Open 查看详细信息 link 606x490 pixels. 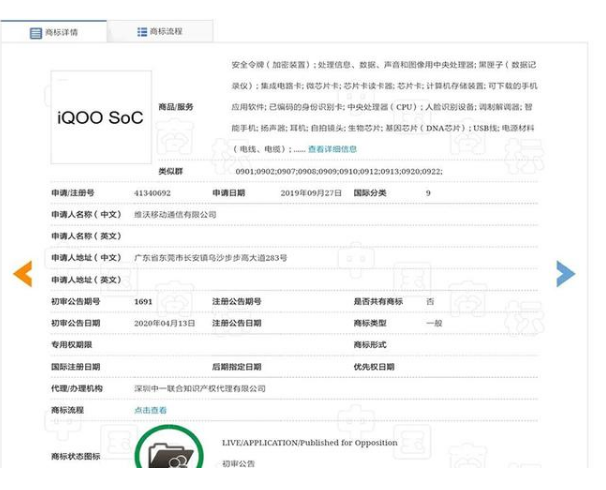[332, 149]
